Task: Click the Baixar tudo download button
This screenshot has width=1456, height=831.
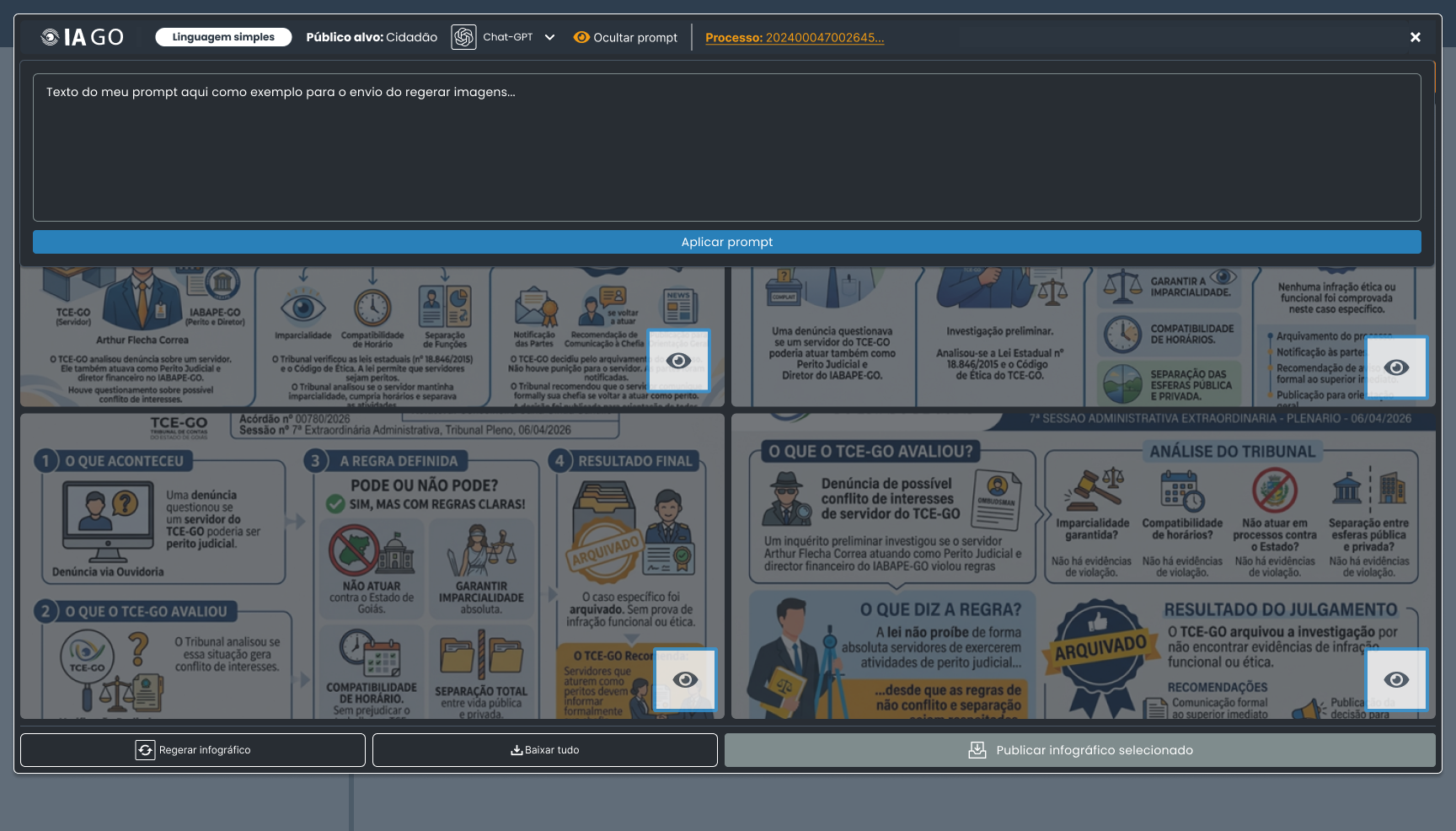Action: tap(545, 750)
